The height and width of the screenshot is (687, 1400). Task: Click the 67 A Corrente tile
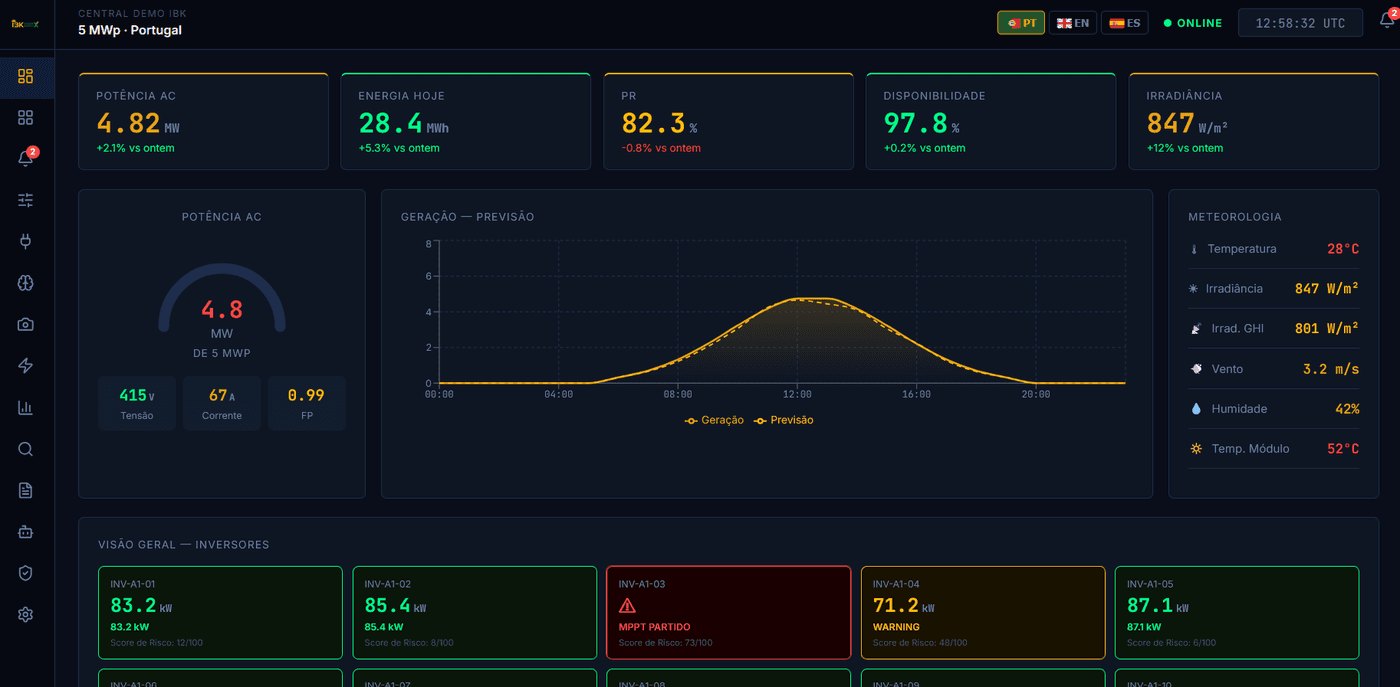click(222, 403)
